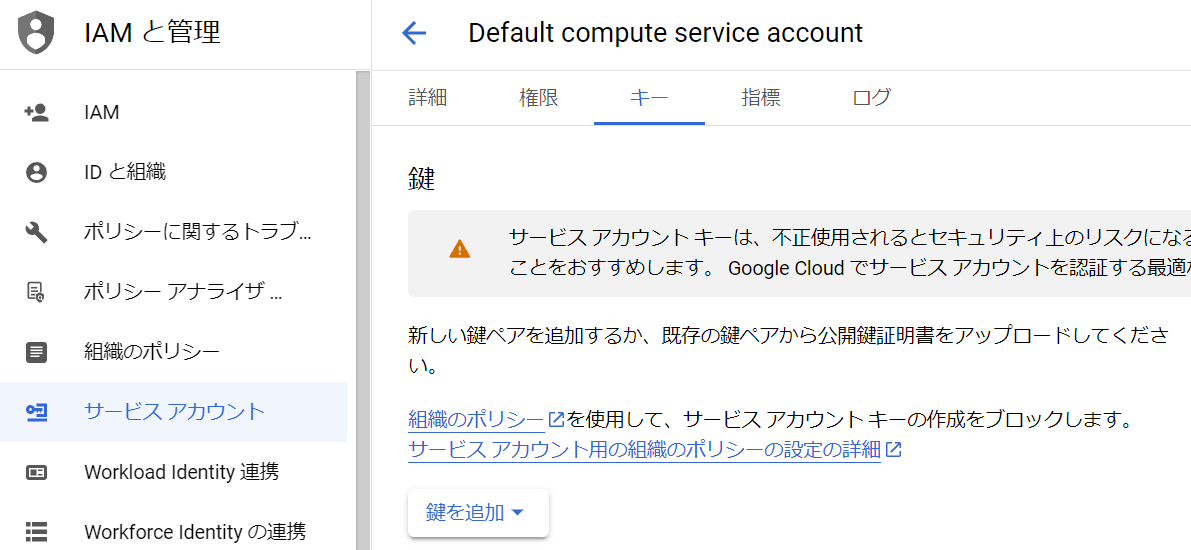Click the 新しい鍵ペアを追加するか paragraph text
The image size is (1191, 550).
click(x=788, y=350)
